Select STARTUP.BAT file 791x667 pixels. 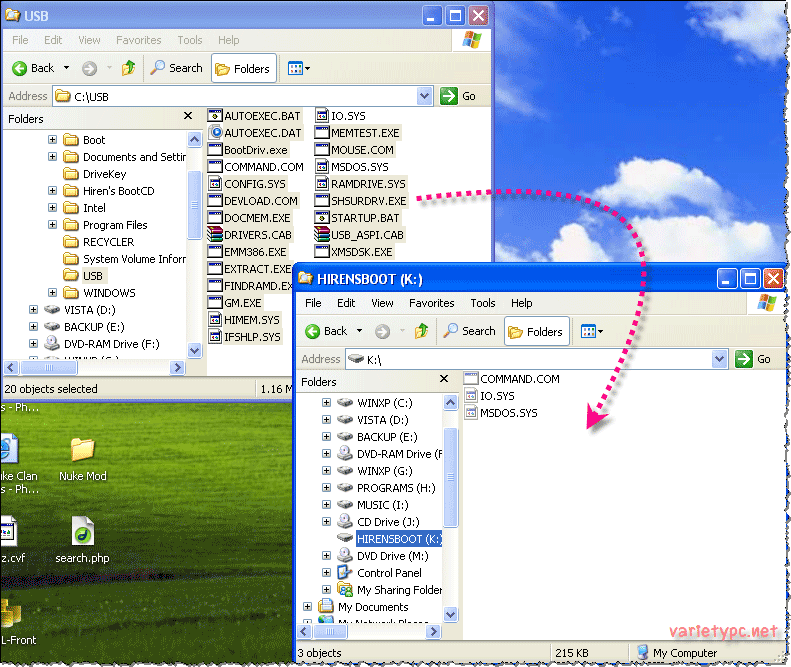[x=357, y=218]
